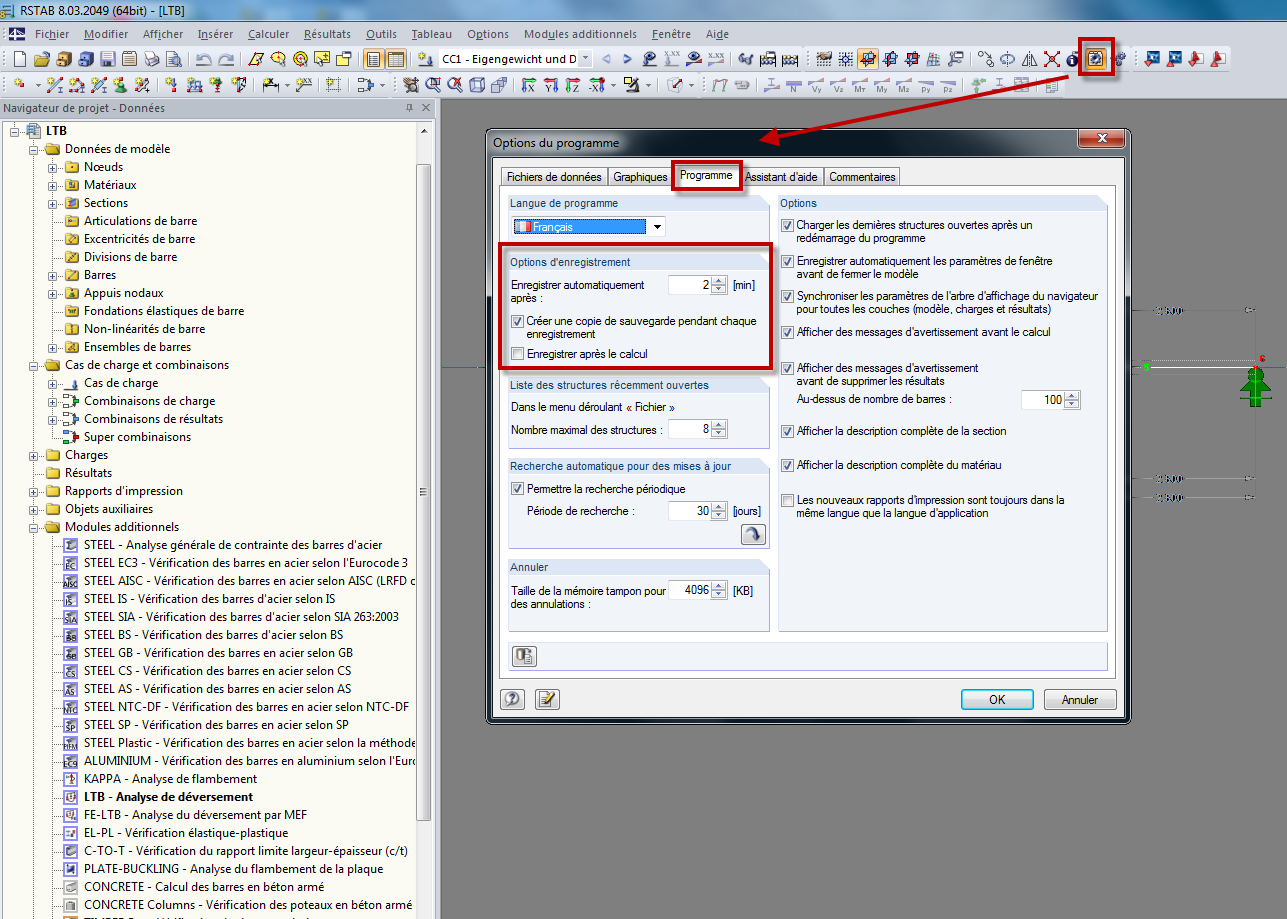Increase the Enregistrer automatiquement minutes value
The height and width of the screenshot is (919, 1287).
coord(719,280)
